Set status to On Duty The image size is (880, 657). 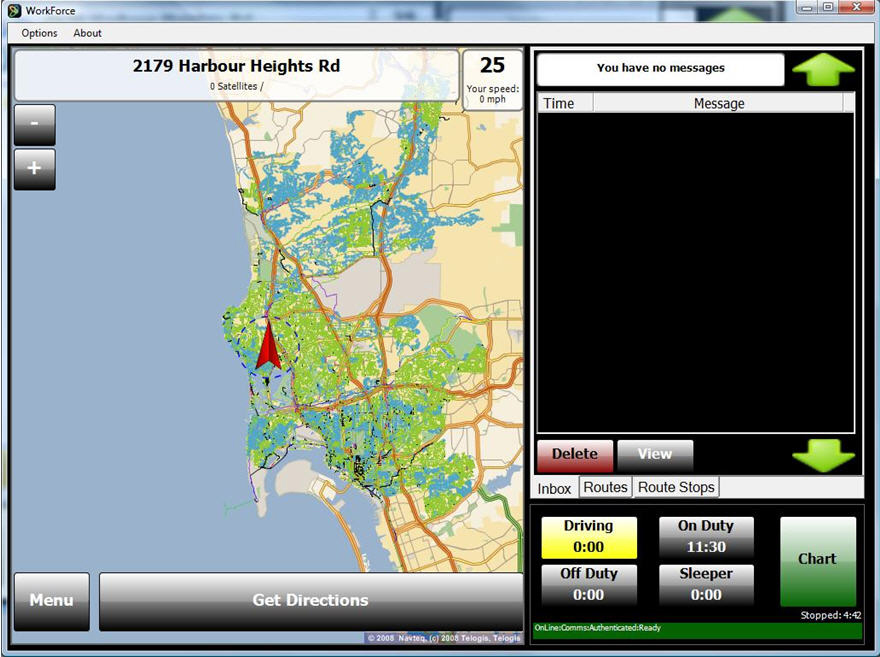pyautogui.click(x=706, y=537)
